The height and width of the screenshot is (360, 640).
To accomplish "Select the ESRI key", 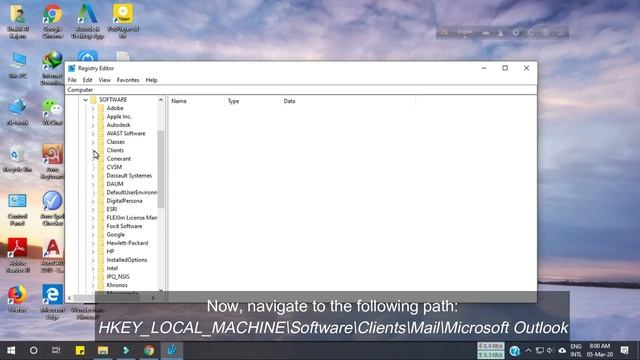I will tap(112, 209).
